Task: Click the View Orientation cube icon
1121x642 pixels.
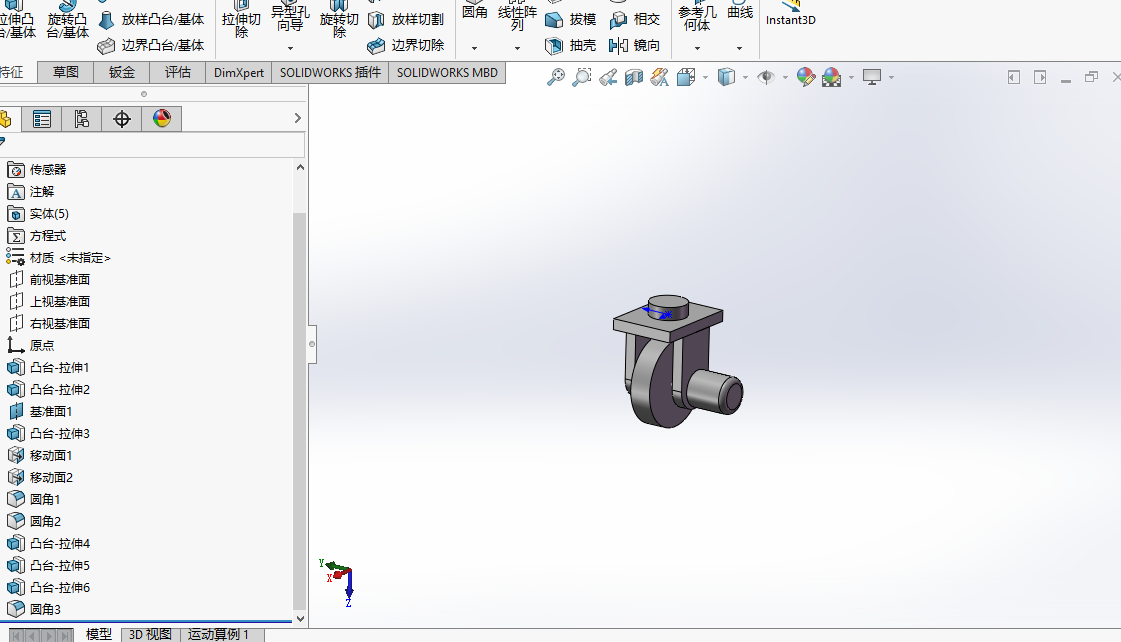Action: pyautogui.click(x=686, y=77)
